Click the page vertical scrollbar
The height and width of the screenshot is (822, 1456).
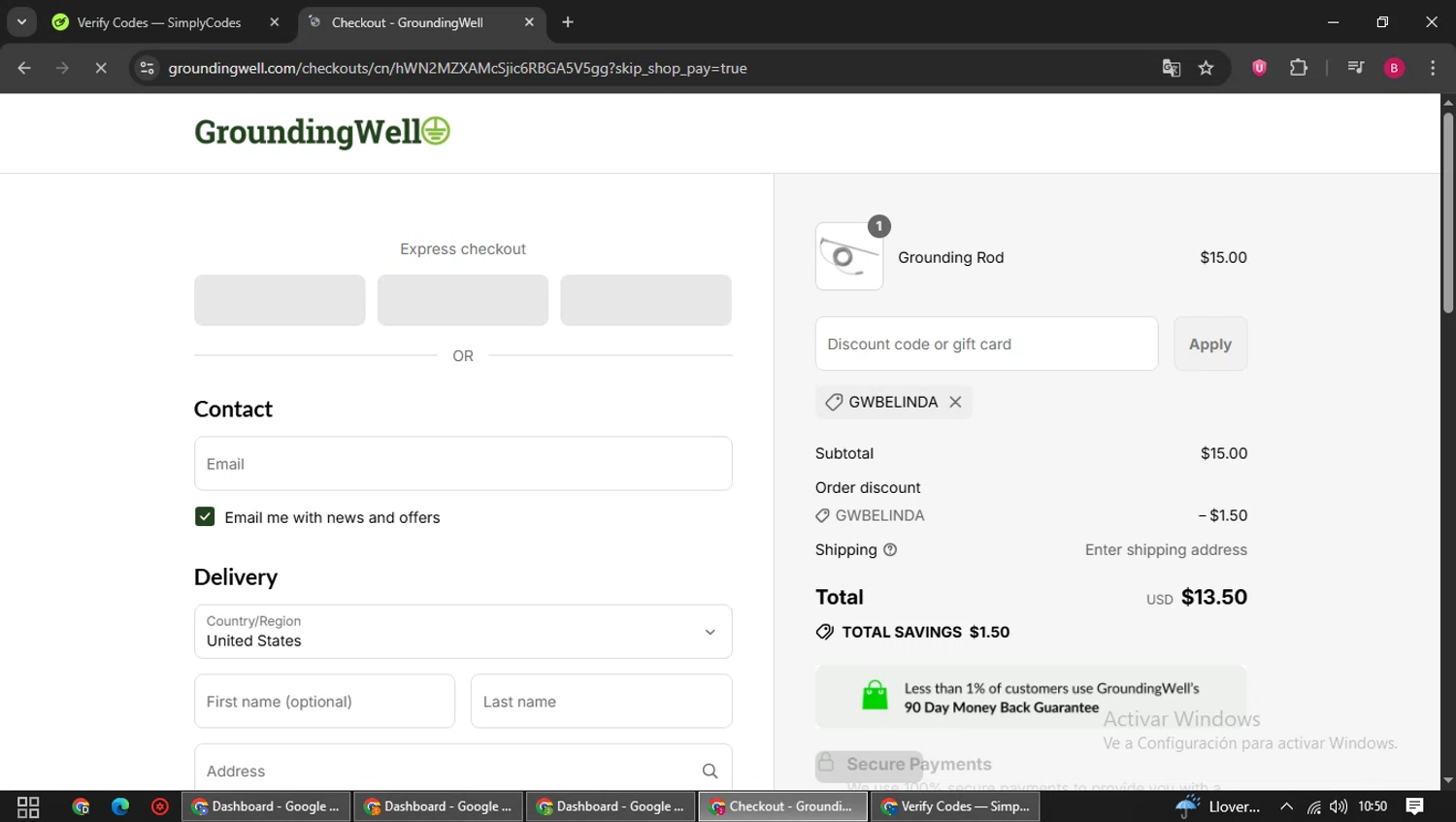(1447, 213)
